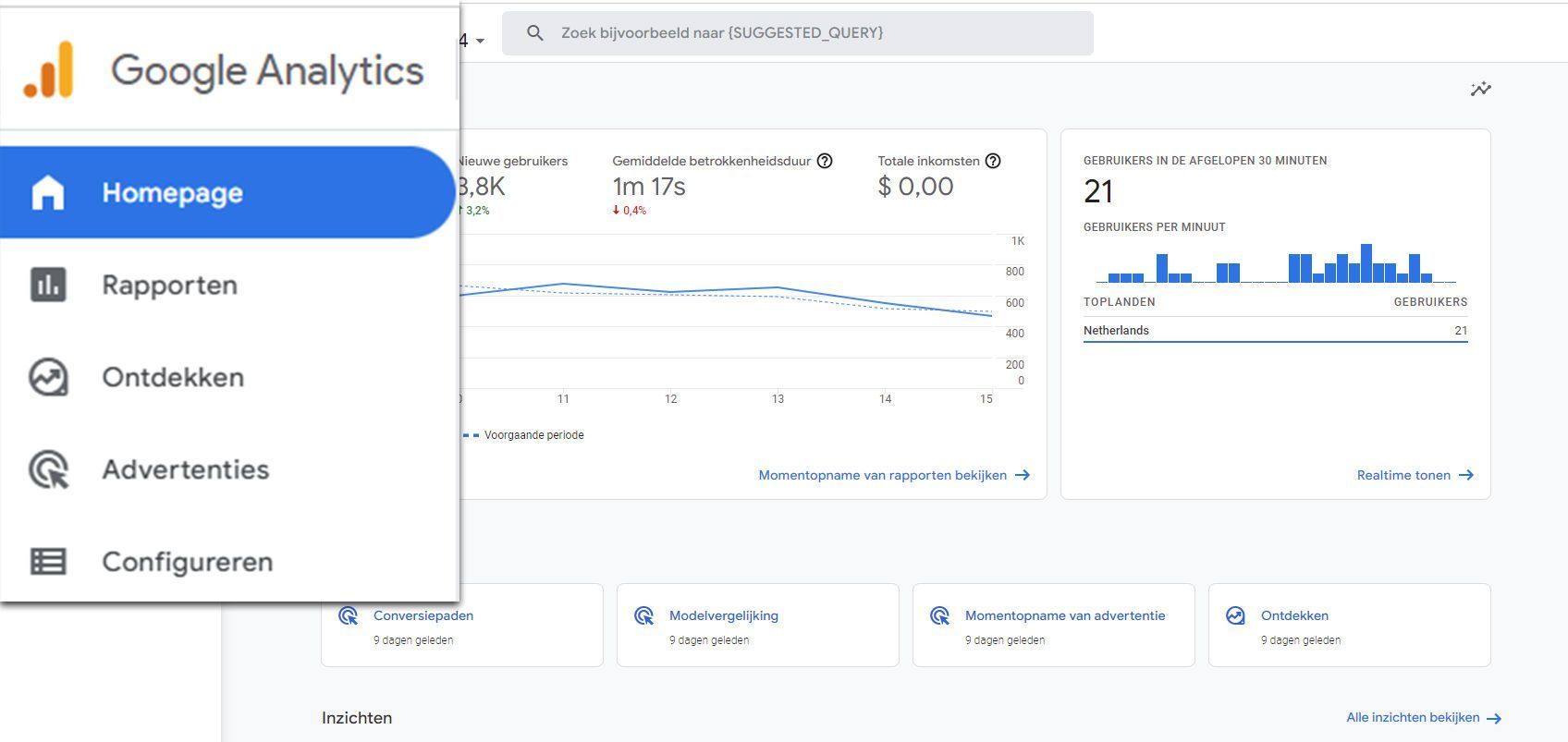Open the Homepage menu item
The width and height of the screenshot is (1568, 742).
pyautogui.click(x=227, y=192)
